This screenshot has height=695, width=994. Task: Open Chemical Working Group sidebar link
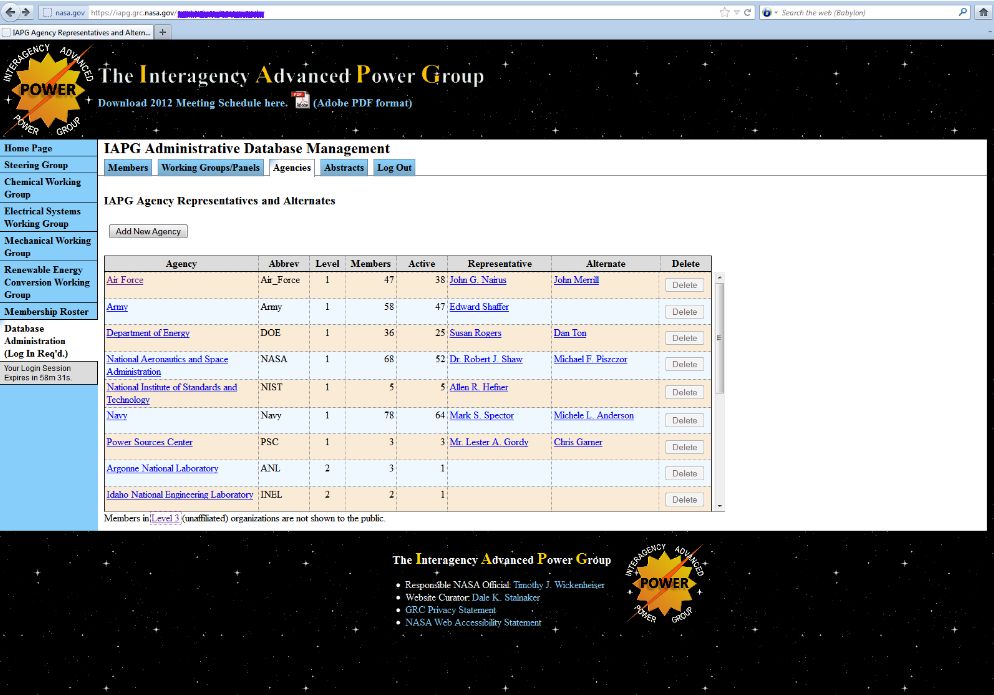click(48, 188)
